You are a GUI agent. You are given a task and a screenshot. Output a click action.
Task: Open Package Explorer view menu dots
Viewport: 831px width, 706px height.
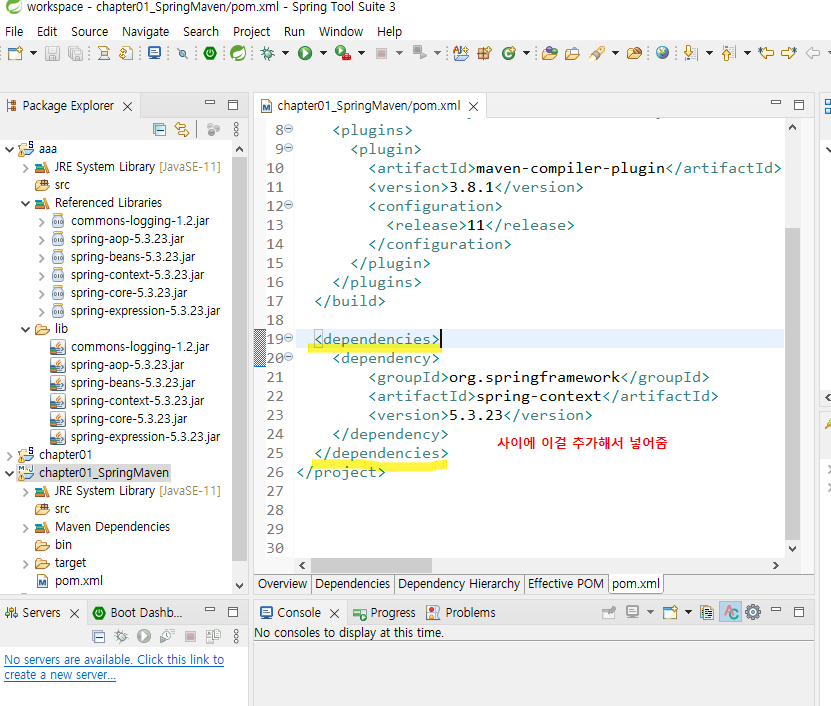(x=236, y=129)
